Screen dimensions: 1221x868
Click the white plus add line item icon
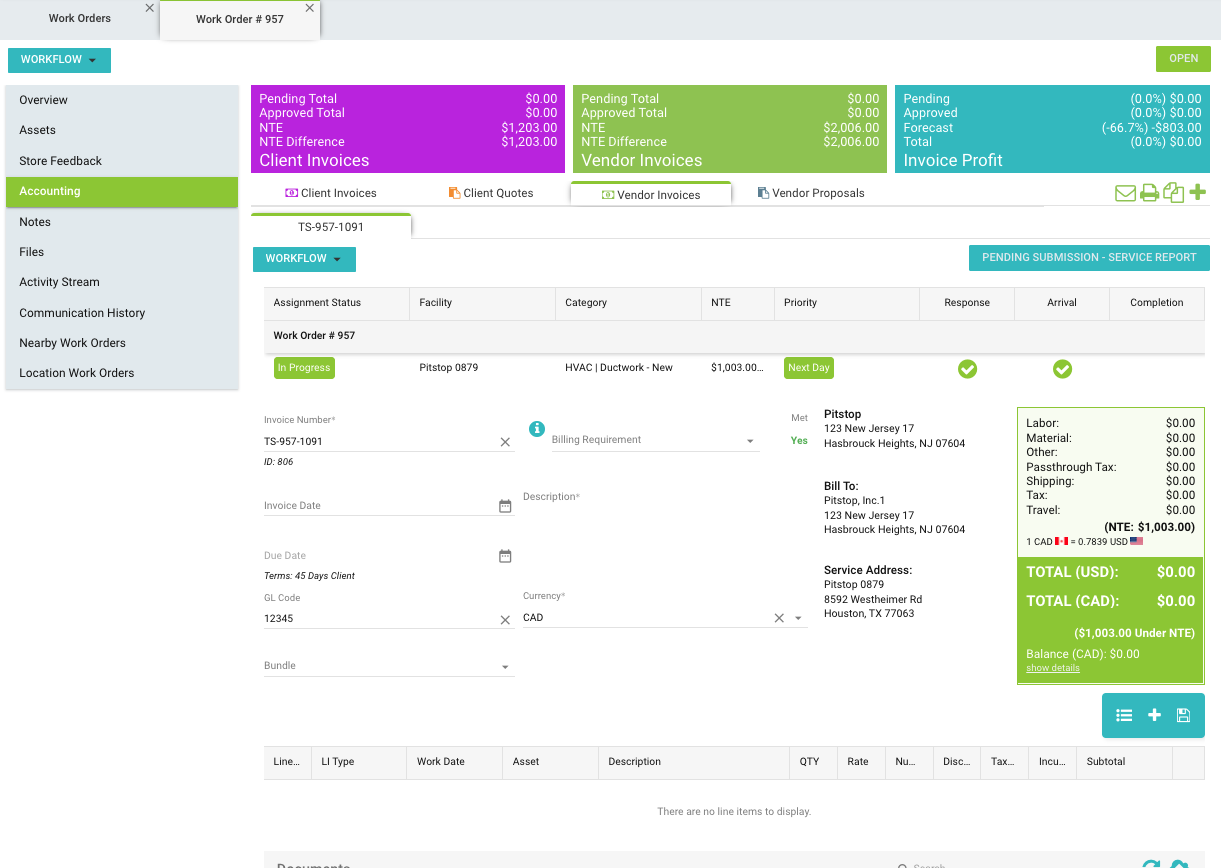pos(1154,715)
